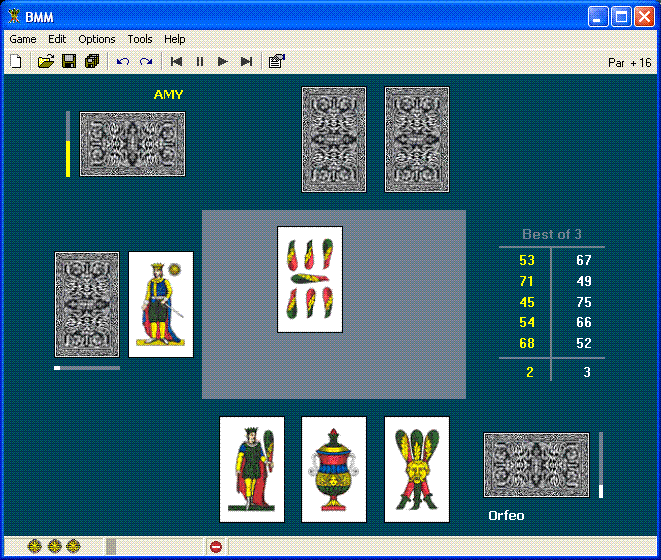Open the Tools menu
661x560 pixels.
(140, 39)
